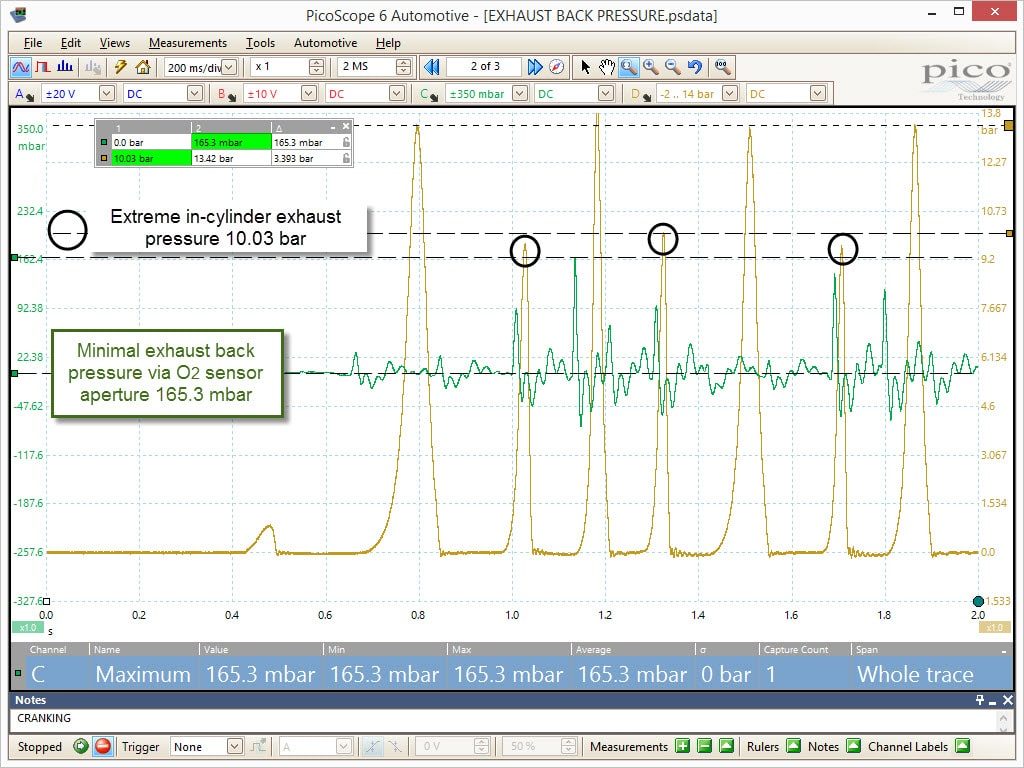Image resolution: width=1024 pixels, height=768 pixels.
Task: Go to previous waveform buffer
Action: (432, 67)
